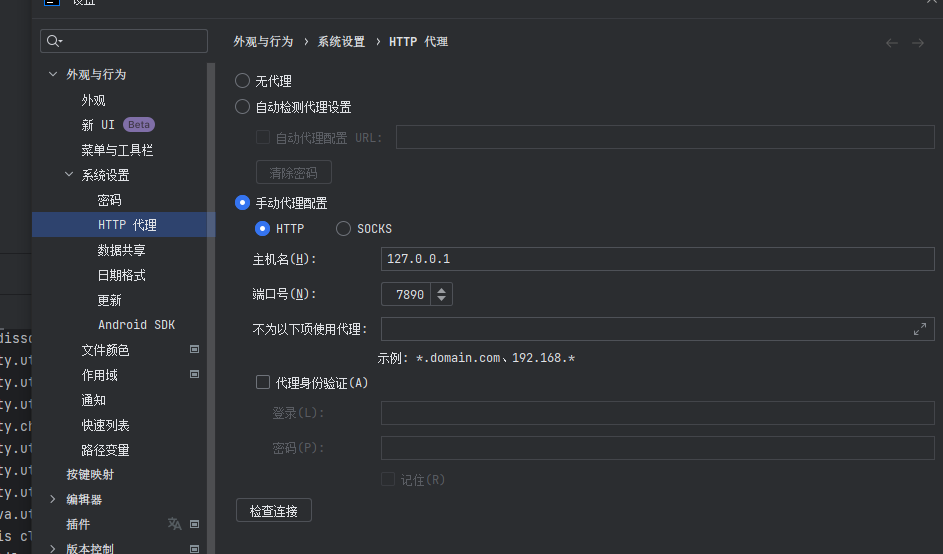The image size is (943, 554).
Task: Open the 密码 settings page
Action: 109,200
